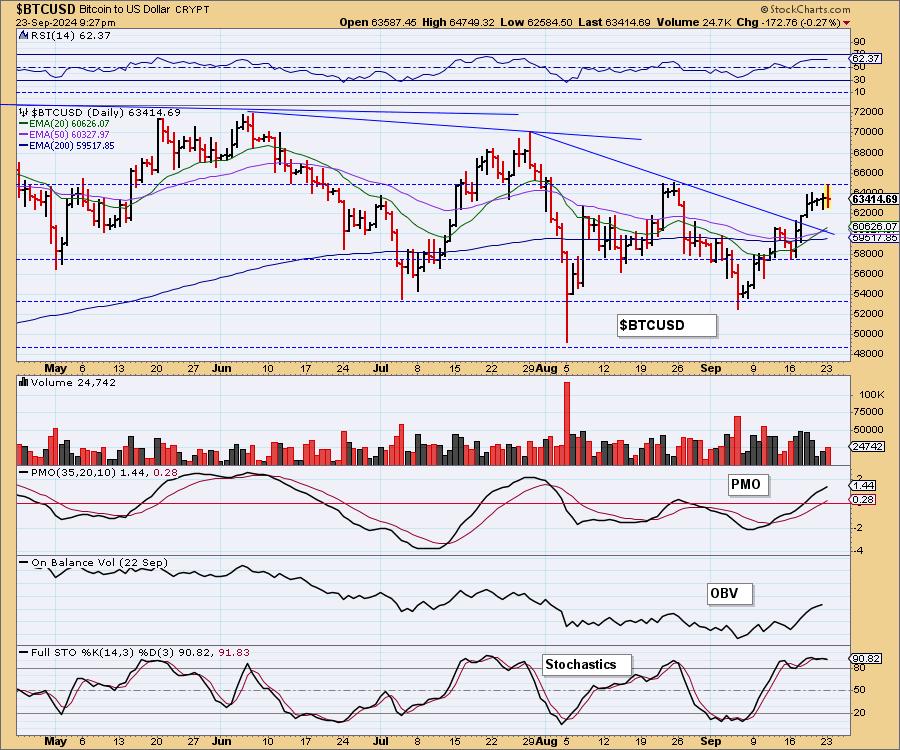Screen dimensions: 900x750
Task: Click the PMO(35,20,10) 1.44, 0.28 label
Action: (x=104, y=472)
